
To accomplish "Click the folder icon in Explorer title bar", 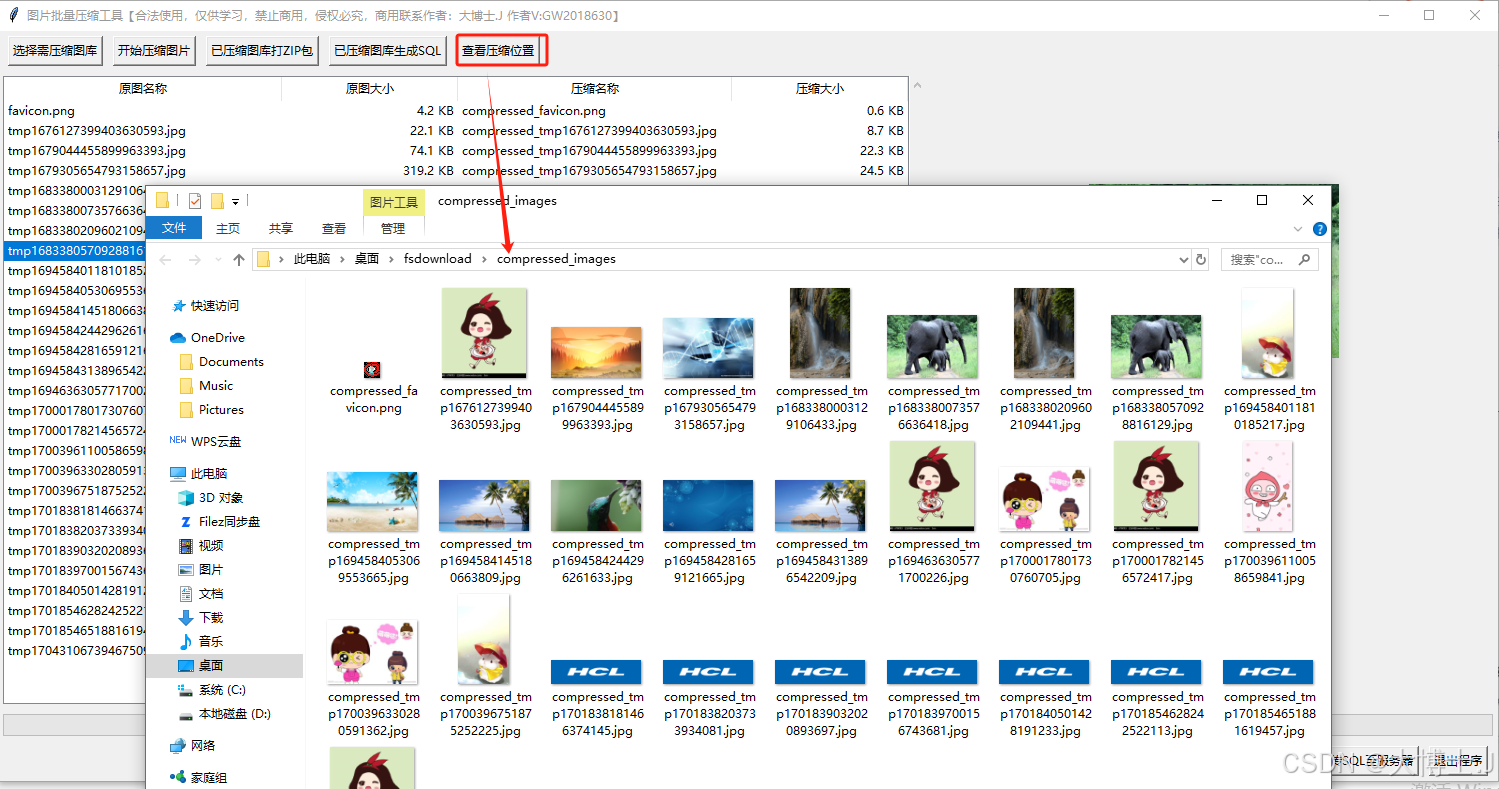I will point(163,201).
